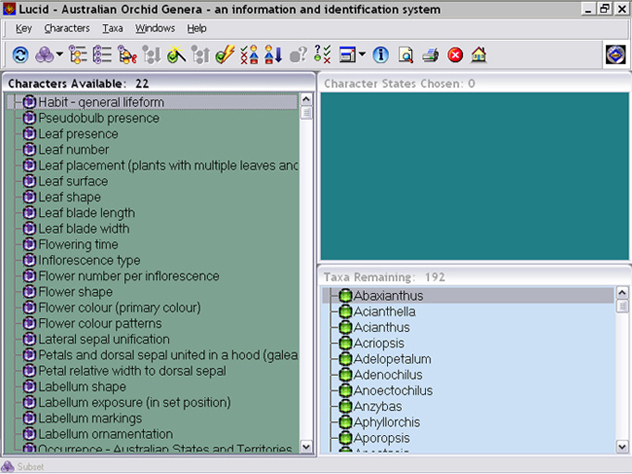632x474 pixels.
Task: Open the Characters menu
Action: [67, 28]
